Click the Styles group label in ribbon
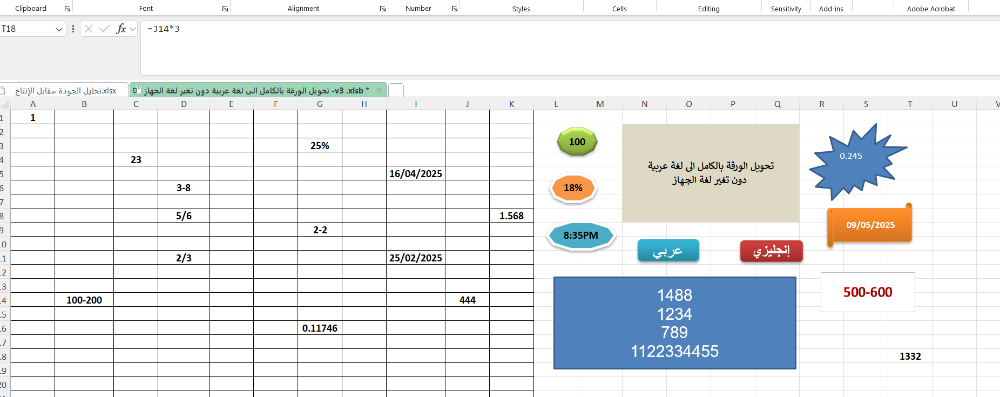 pos(521,9)
